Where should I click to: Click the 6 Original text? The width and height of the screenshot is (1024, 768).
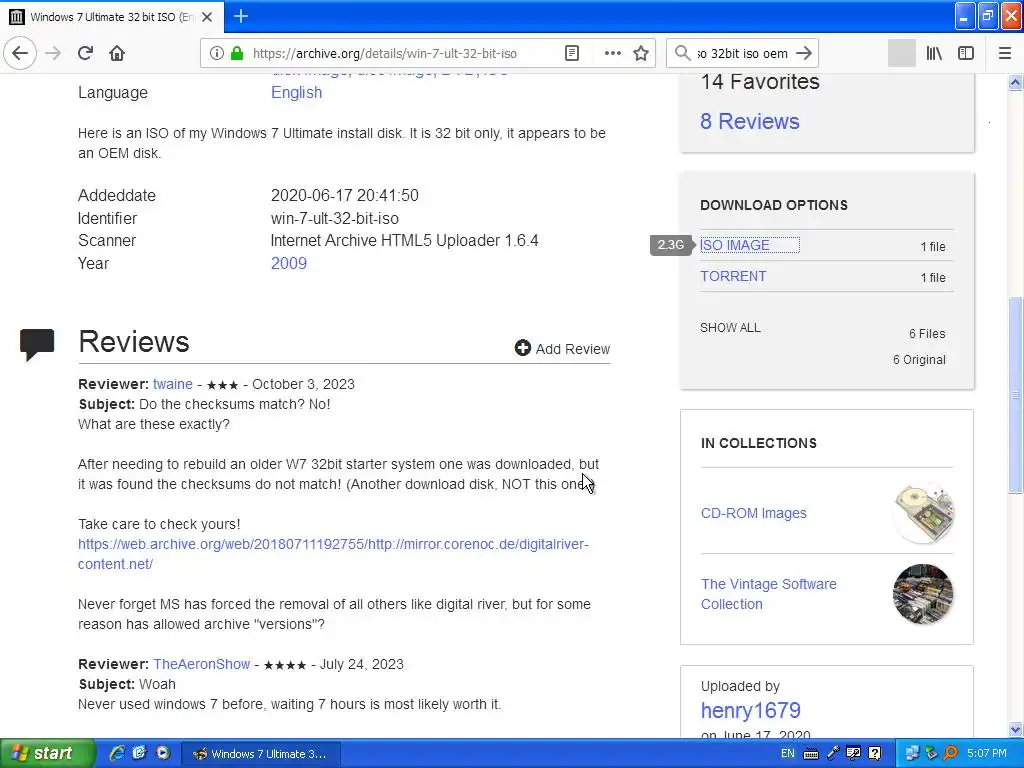pos(919,360)
